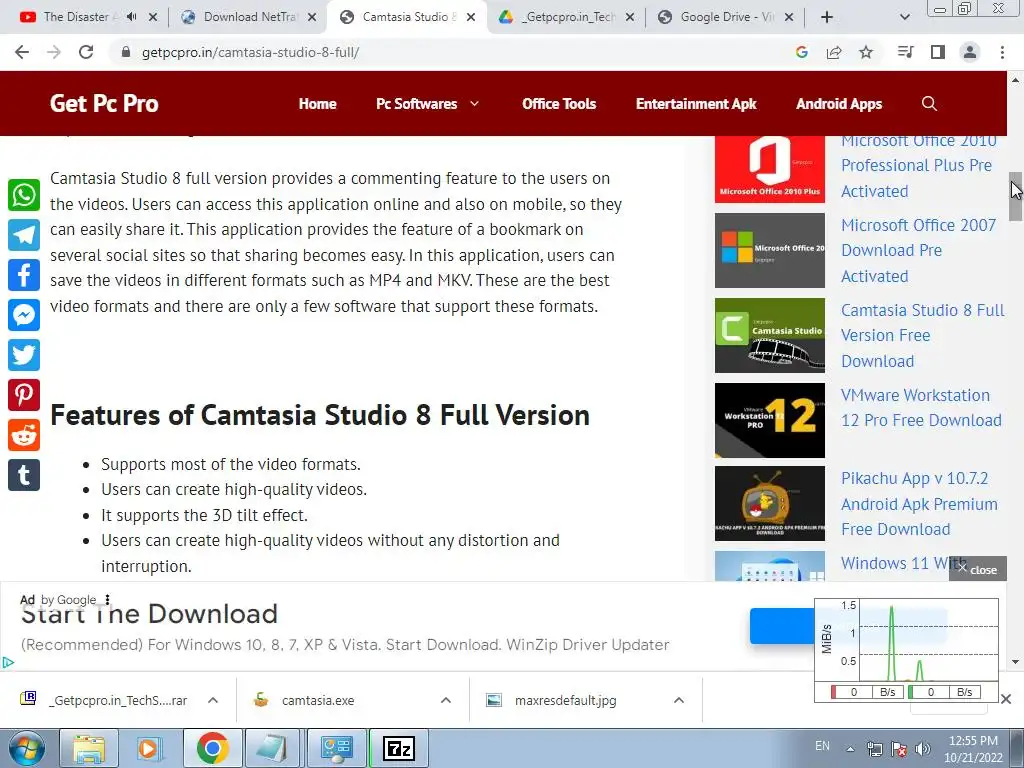Click the address bar URL field

451,52
